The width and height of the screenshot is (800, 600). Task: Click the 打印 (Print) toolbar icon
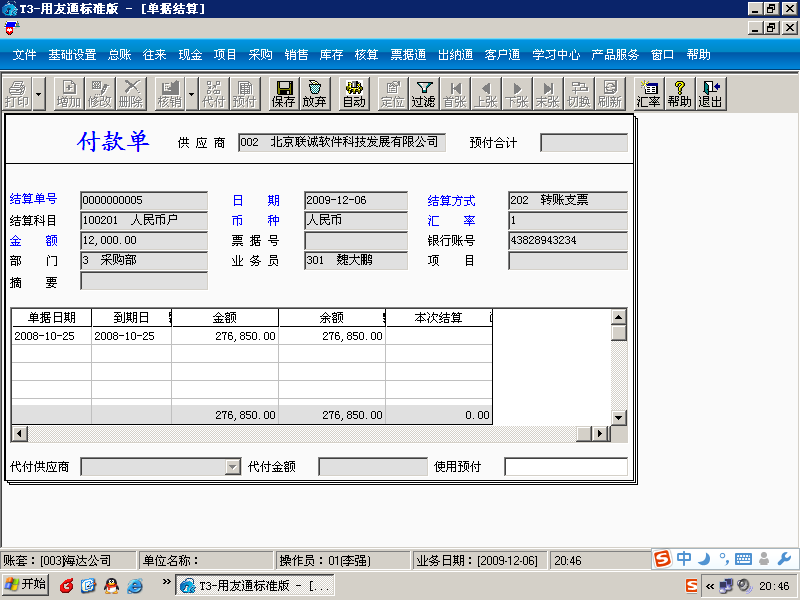coord(17,93)
